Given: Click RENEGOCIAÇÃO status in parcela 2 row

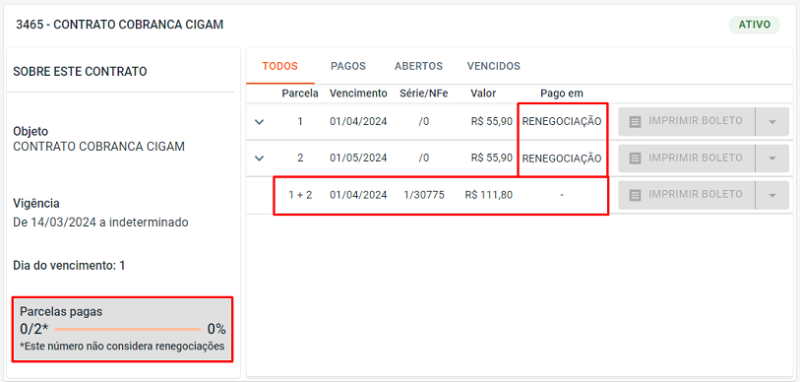Looking at the screenshot, I should tap(562, 158).
